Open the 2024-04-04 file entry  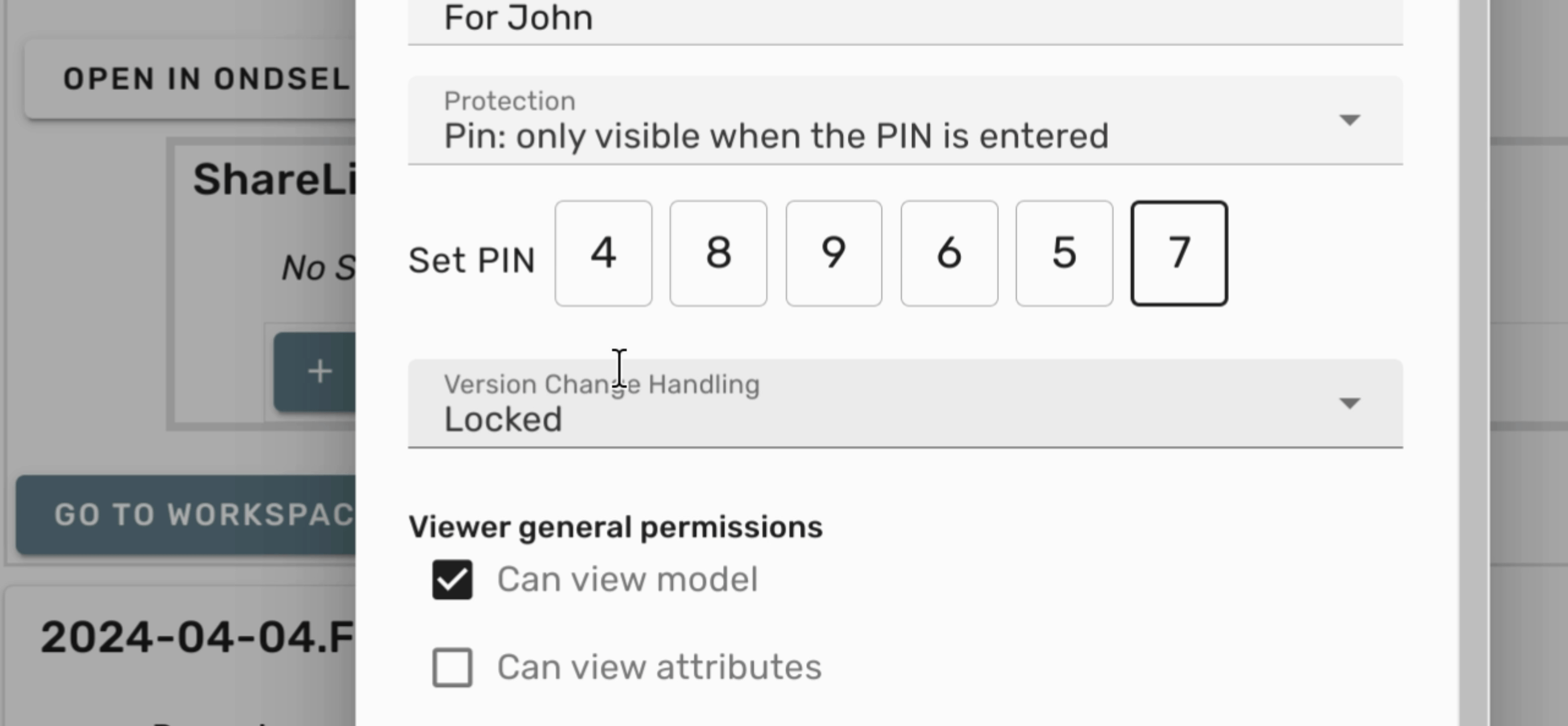(195, 638)
